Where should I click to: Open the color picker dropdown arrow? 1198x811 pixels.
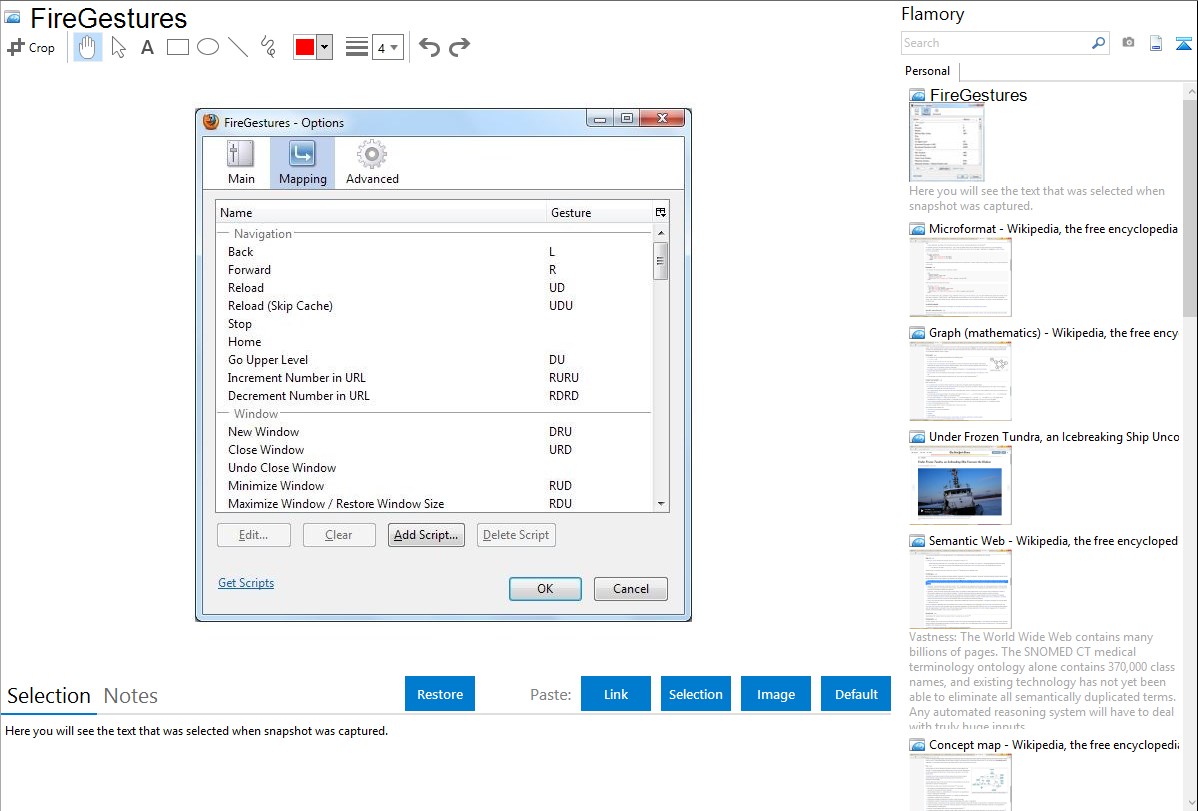pyautogui.click(x=325, y=47)
